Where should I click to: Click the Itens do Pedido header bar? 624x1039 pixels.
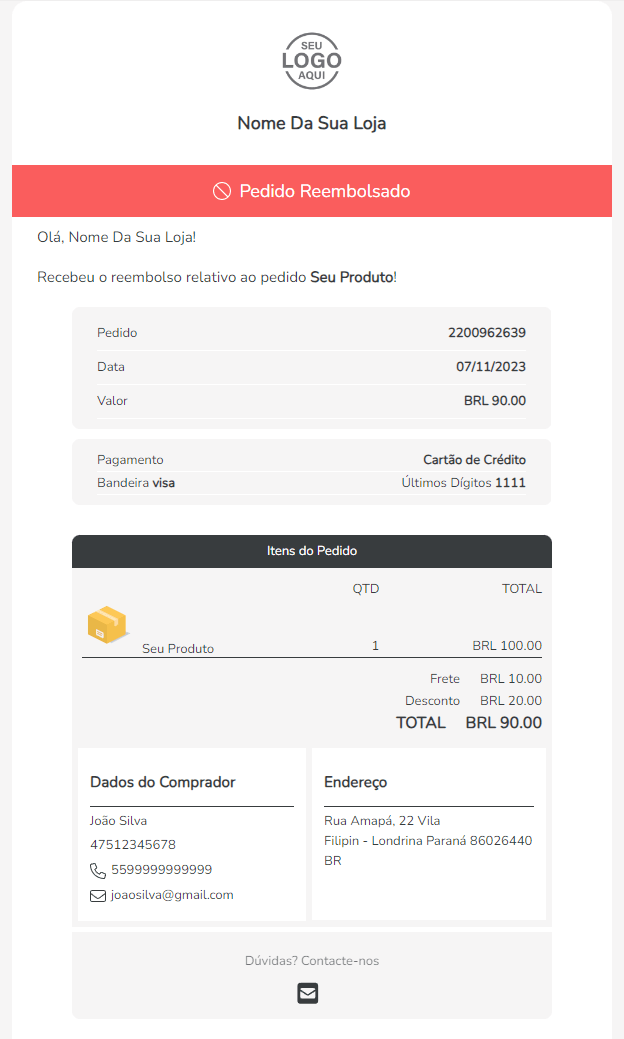click(312, 551)
